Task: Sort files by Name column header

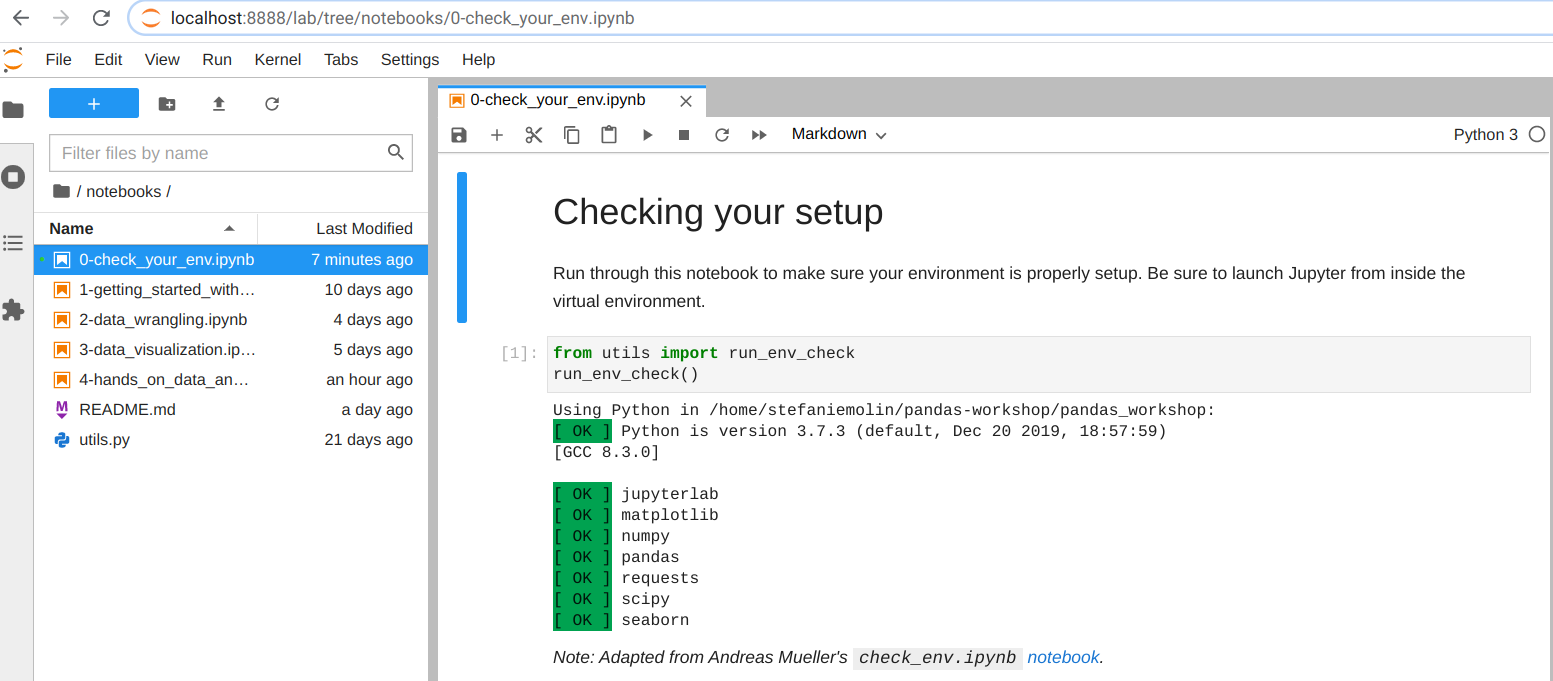Action: point(146,228)
